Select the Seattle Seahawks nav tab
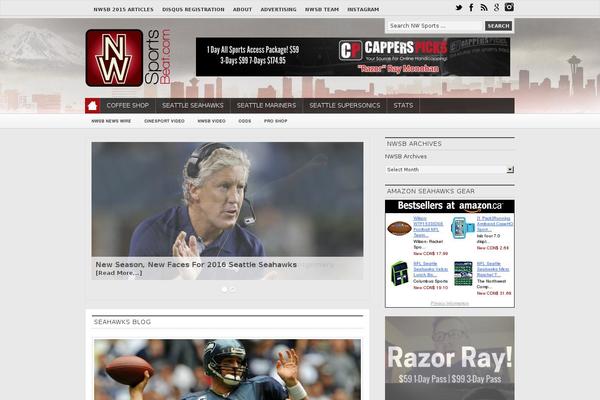 [192, 106]
